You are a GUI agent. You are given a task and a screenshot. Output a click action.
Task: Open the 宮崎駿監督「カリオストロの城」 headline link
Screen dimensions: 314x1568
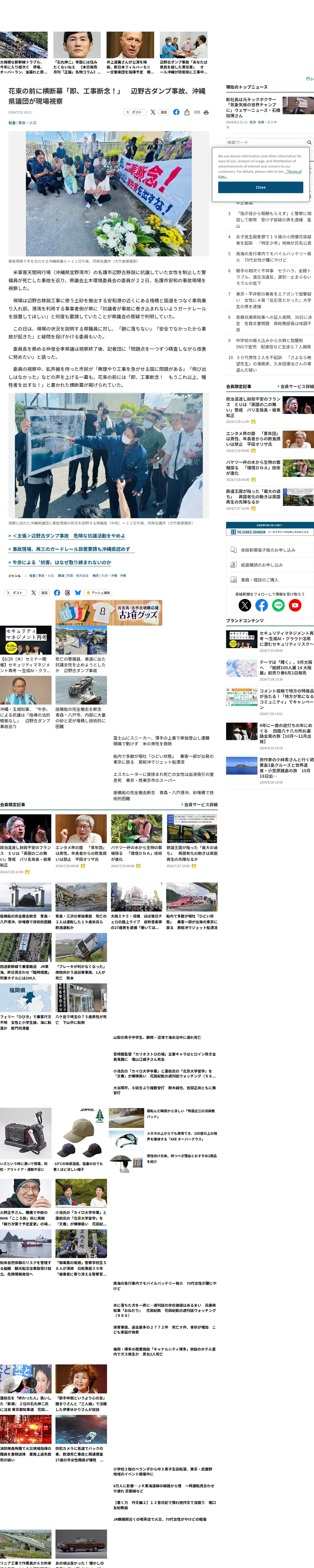click(x=164, y=1057)
